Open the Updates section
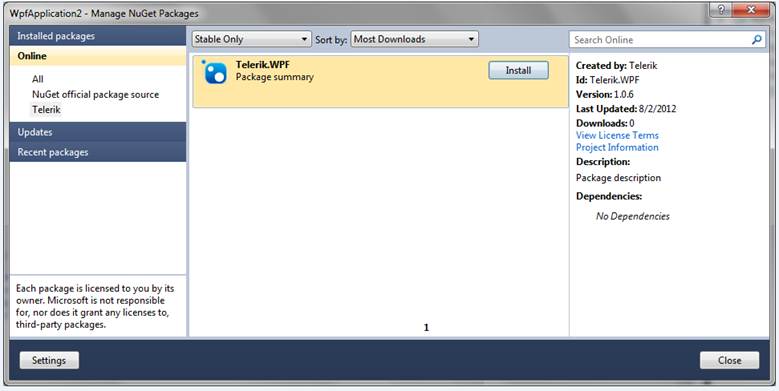The width and height of the screenshot is (779, 391). (98, 132)
